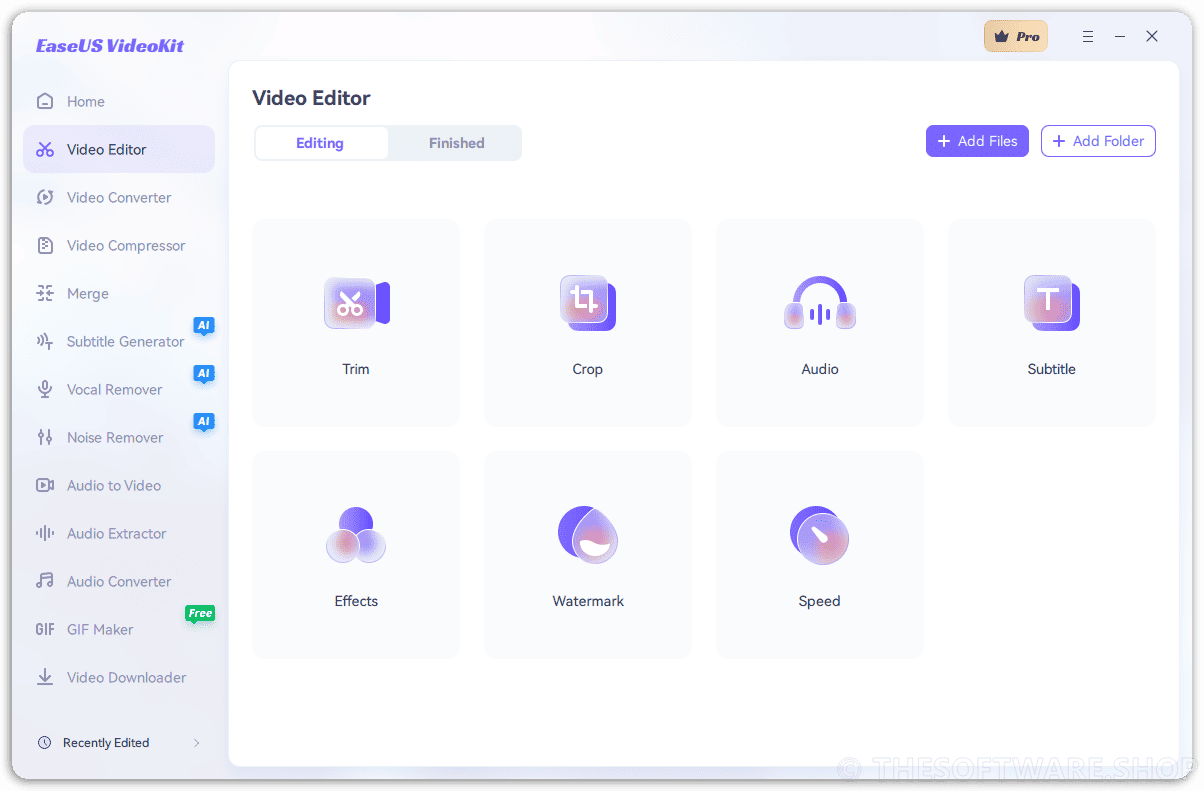Go to Home in the sidebar

click(x=119, y=101)
